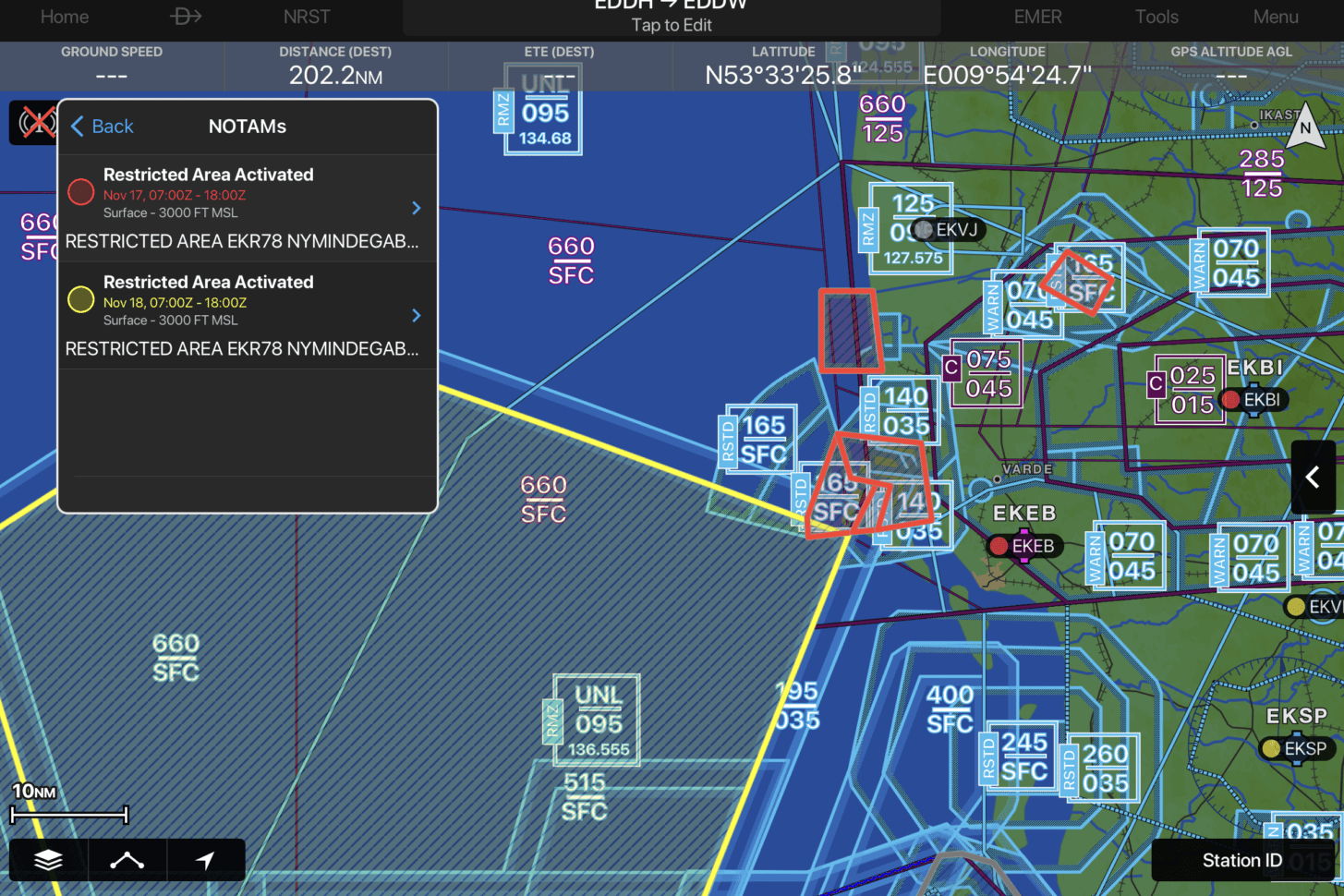Select the EKSP airport marker
The height and width of the screenshot is (896, 1344).
tap(1296, 748)
